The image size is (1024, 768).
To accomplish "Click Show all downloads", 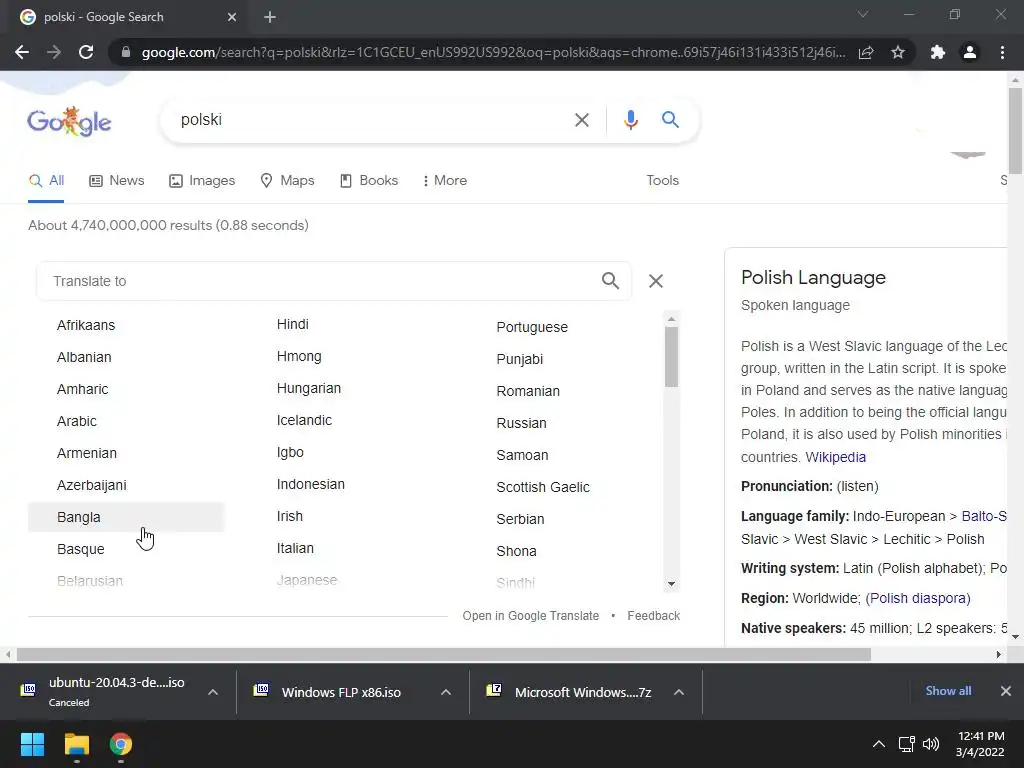I will point(948,691).
